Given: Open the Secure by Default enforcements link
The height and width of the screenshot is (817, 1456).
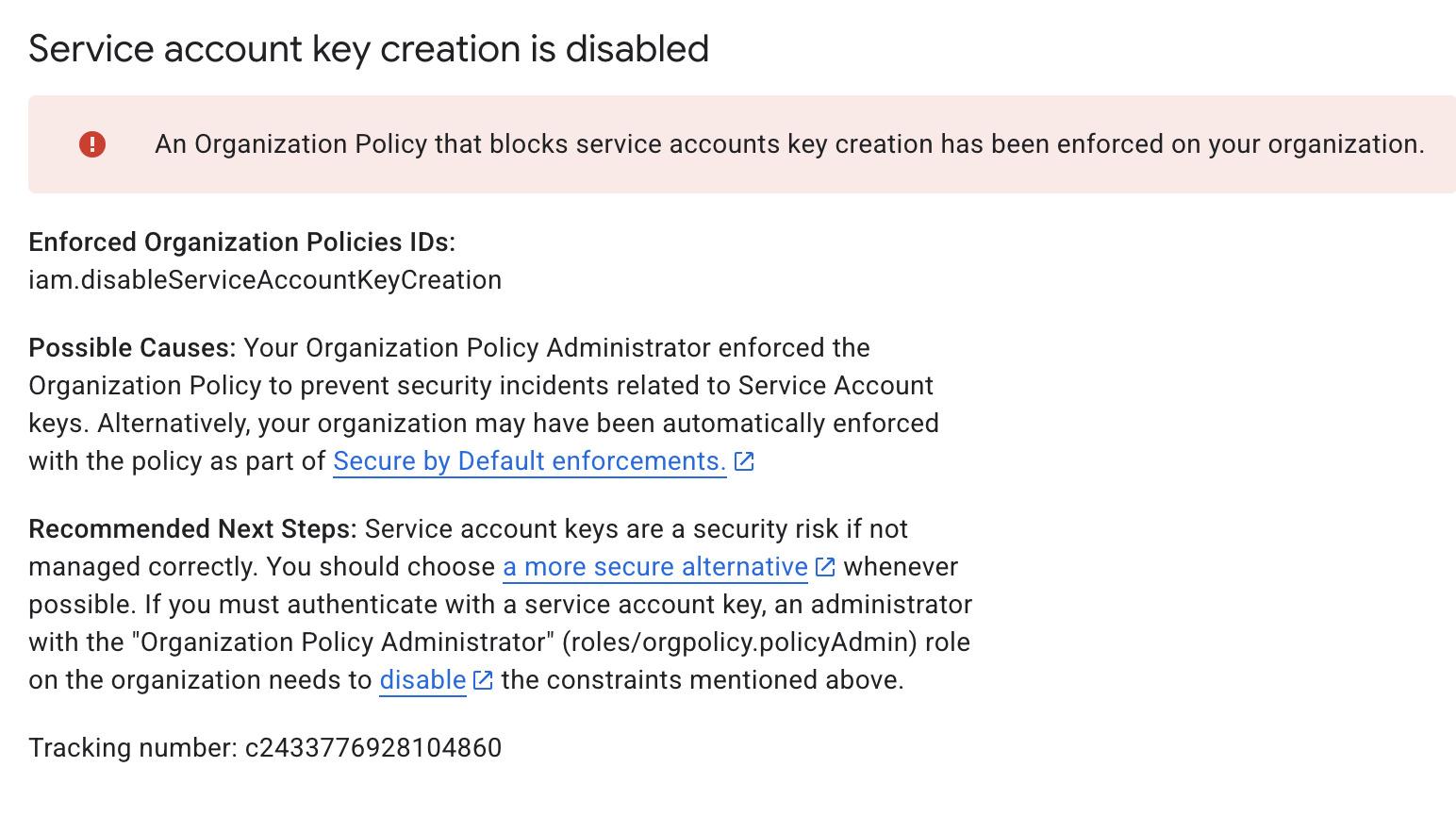Looking at the screenshot, I should 529,461.
